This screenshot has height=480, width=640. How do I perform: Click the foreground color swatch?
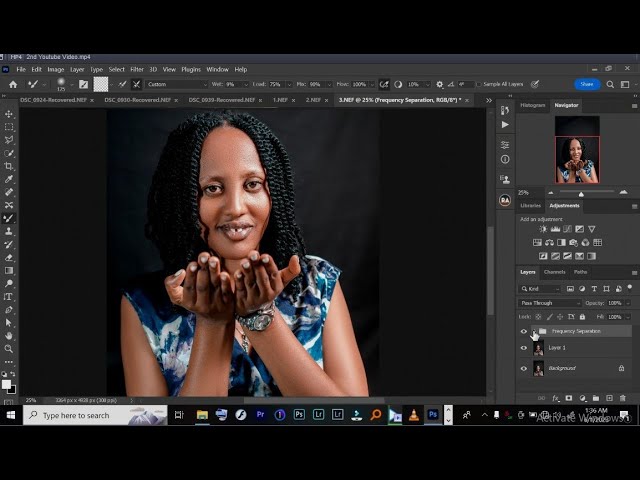(x=6, y=384)
